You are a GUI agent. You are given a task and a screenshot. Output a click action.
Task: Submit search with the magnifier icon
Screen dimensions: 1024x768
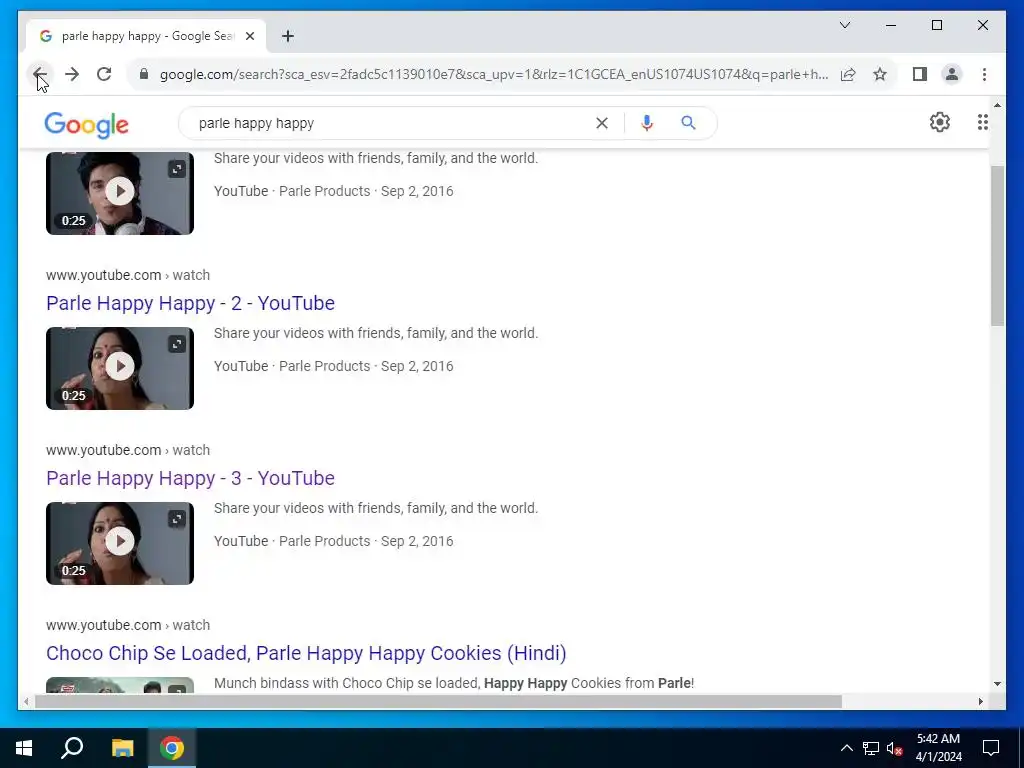tap(688, 123)
